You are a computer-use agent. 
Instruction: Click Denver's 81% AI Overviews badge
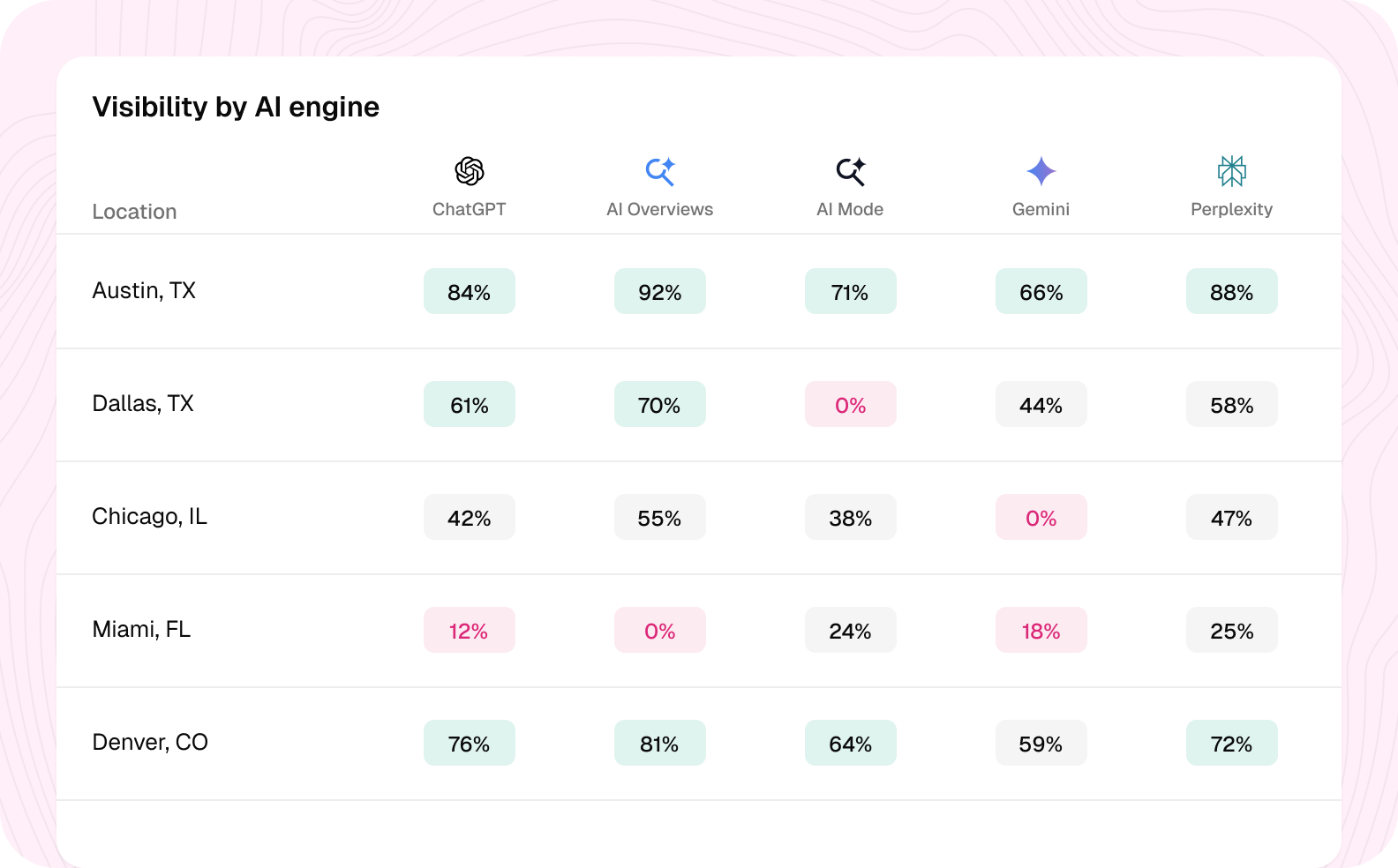click(x=660, y=743)
